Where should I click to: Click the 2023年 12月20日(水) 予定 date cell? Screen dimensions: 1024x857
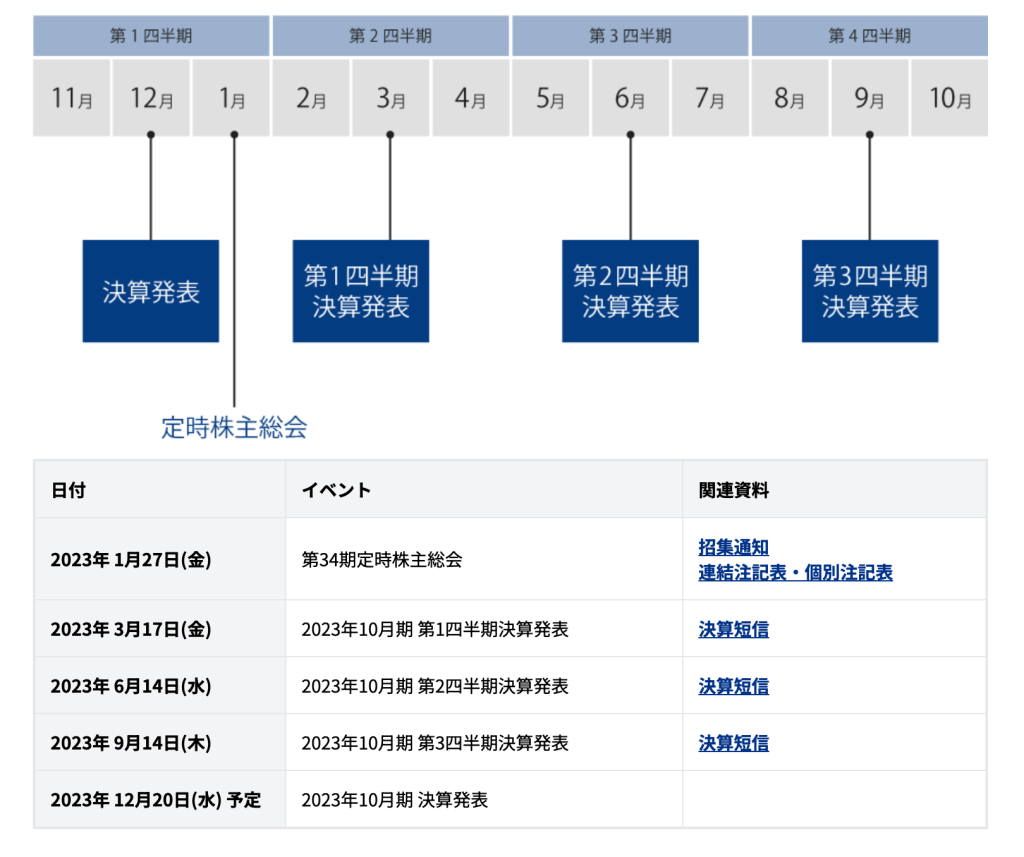[x=155, y=800]
